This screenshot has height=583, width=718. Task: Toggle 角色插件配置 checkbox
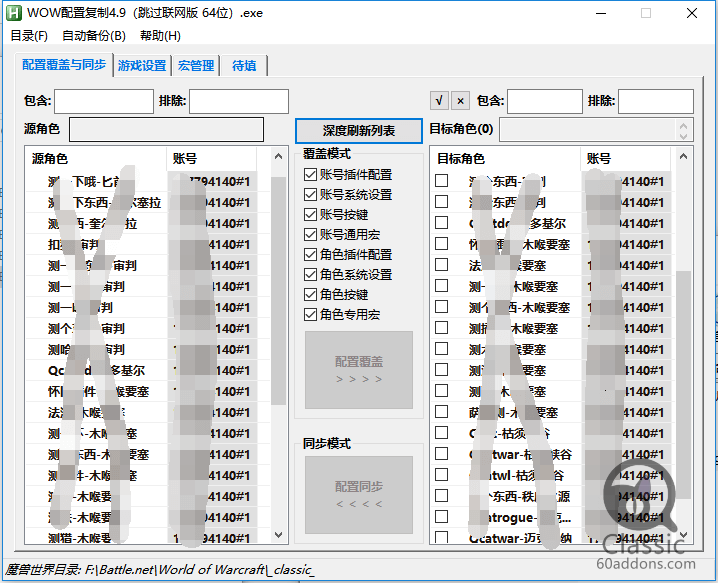coord(348,255)
